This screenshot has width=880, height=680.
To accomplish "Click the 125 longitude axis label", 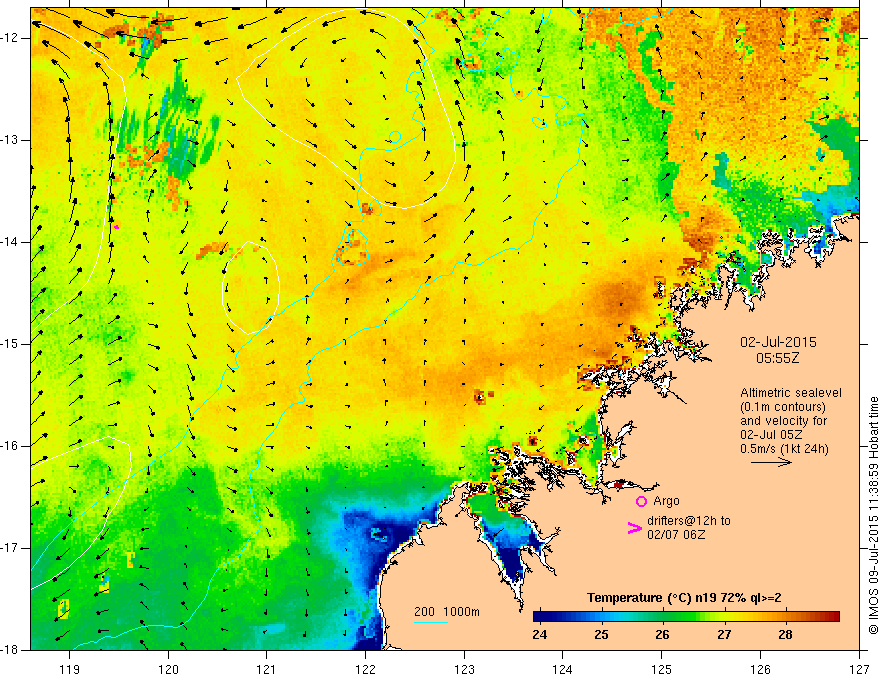I will coord(662,669).
